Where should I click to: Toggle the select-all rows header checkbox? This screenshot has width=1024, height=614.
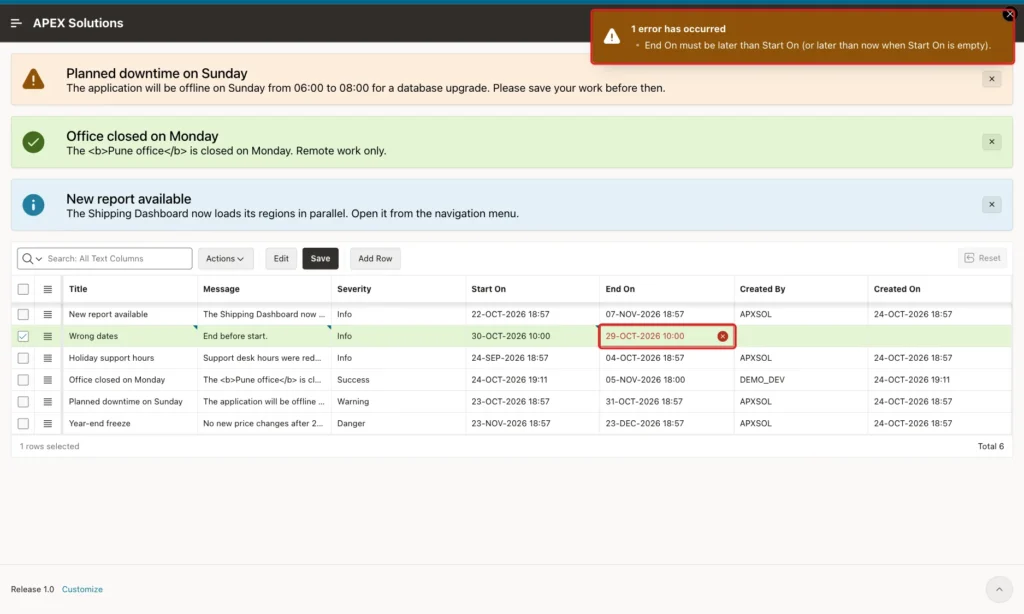click(x=23, y=289)
